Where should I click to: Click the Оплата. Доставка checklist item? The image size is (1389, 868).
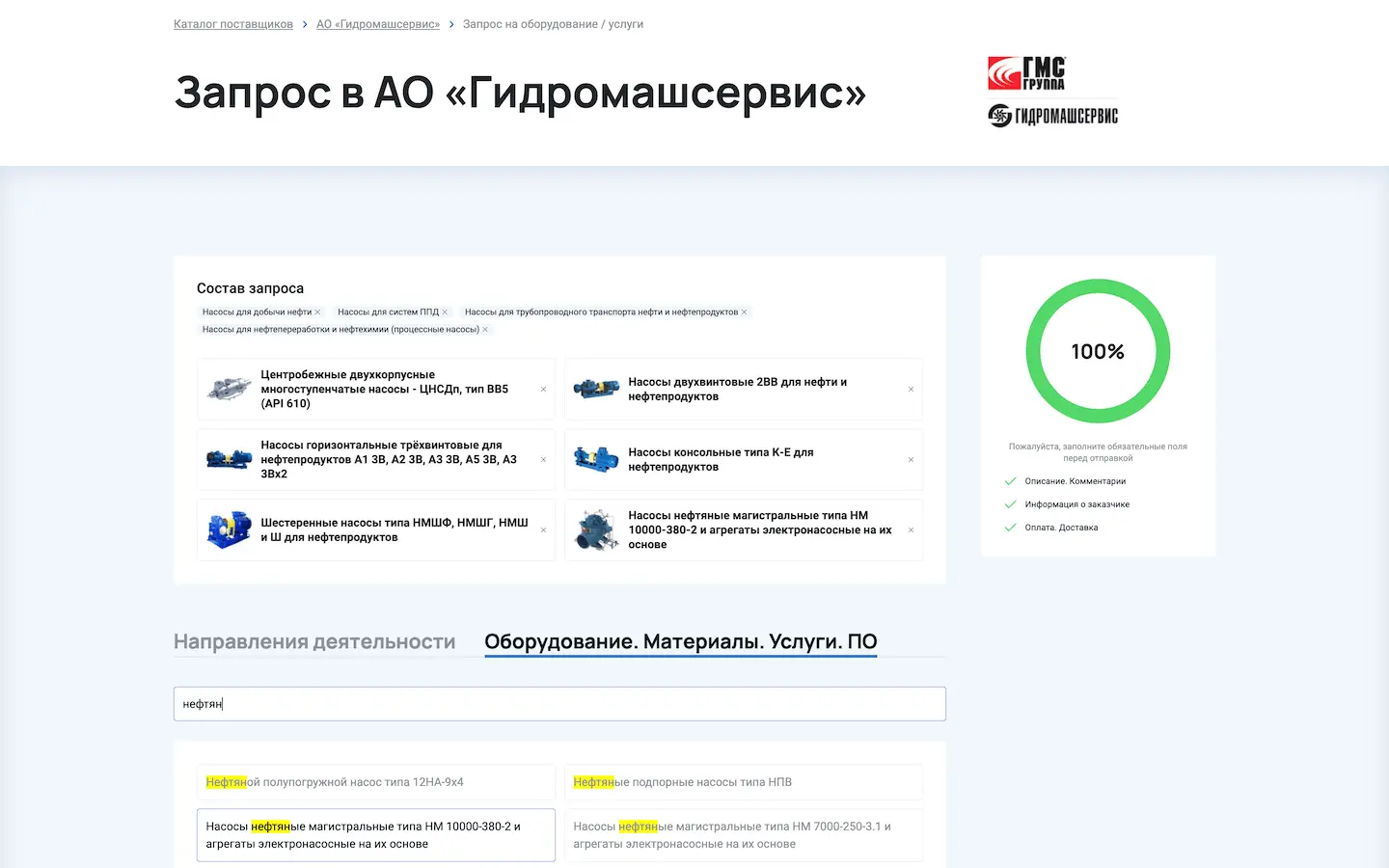(1061, 528)
